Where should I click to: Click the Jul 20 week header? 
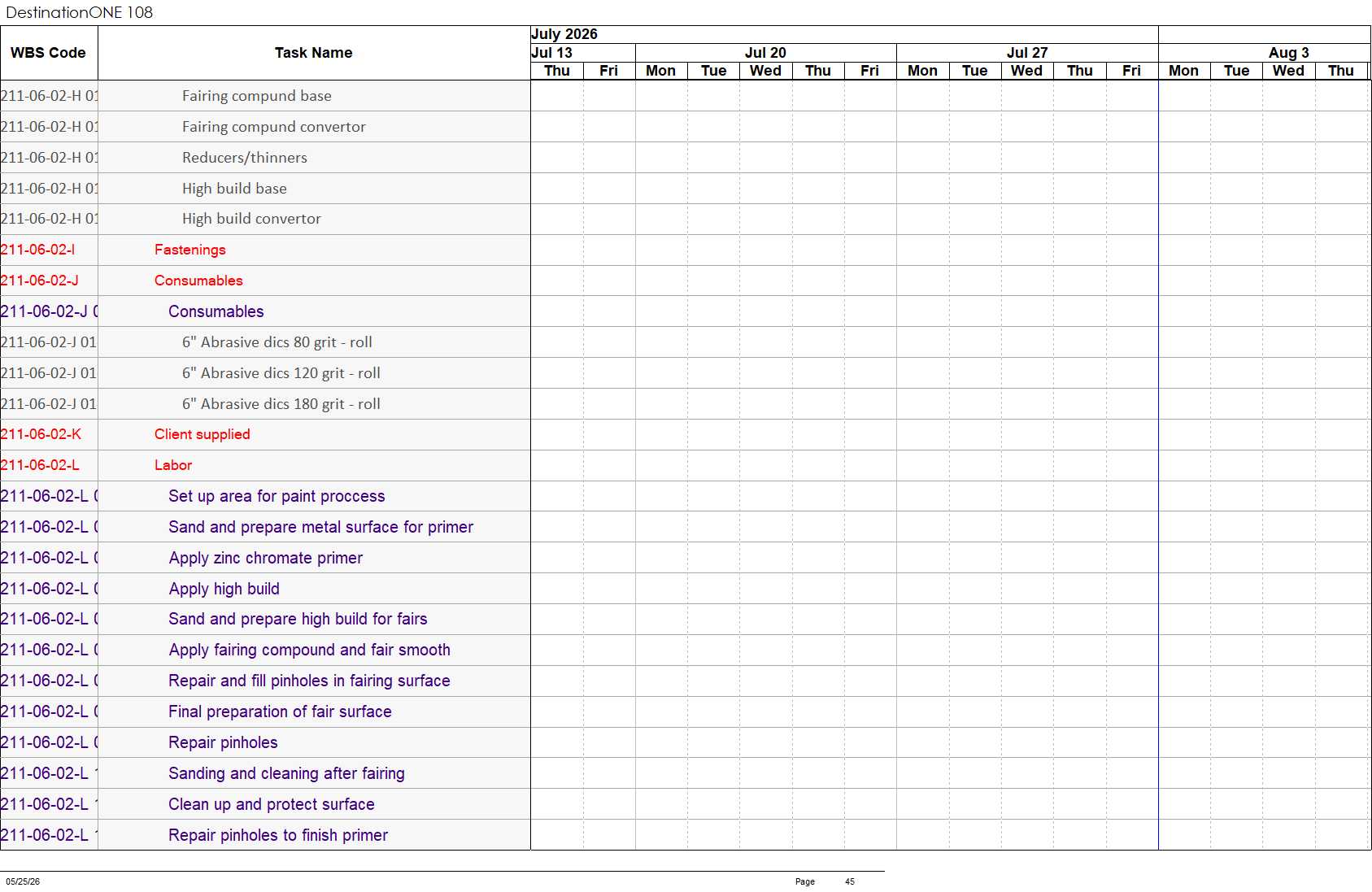pyautogui.click(x=765, y=53)
